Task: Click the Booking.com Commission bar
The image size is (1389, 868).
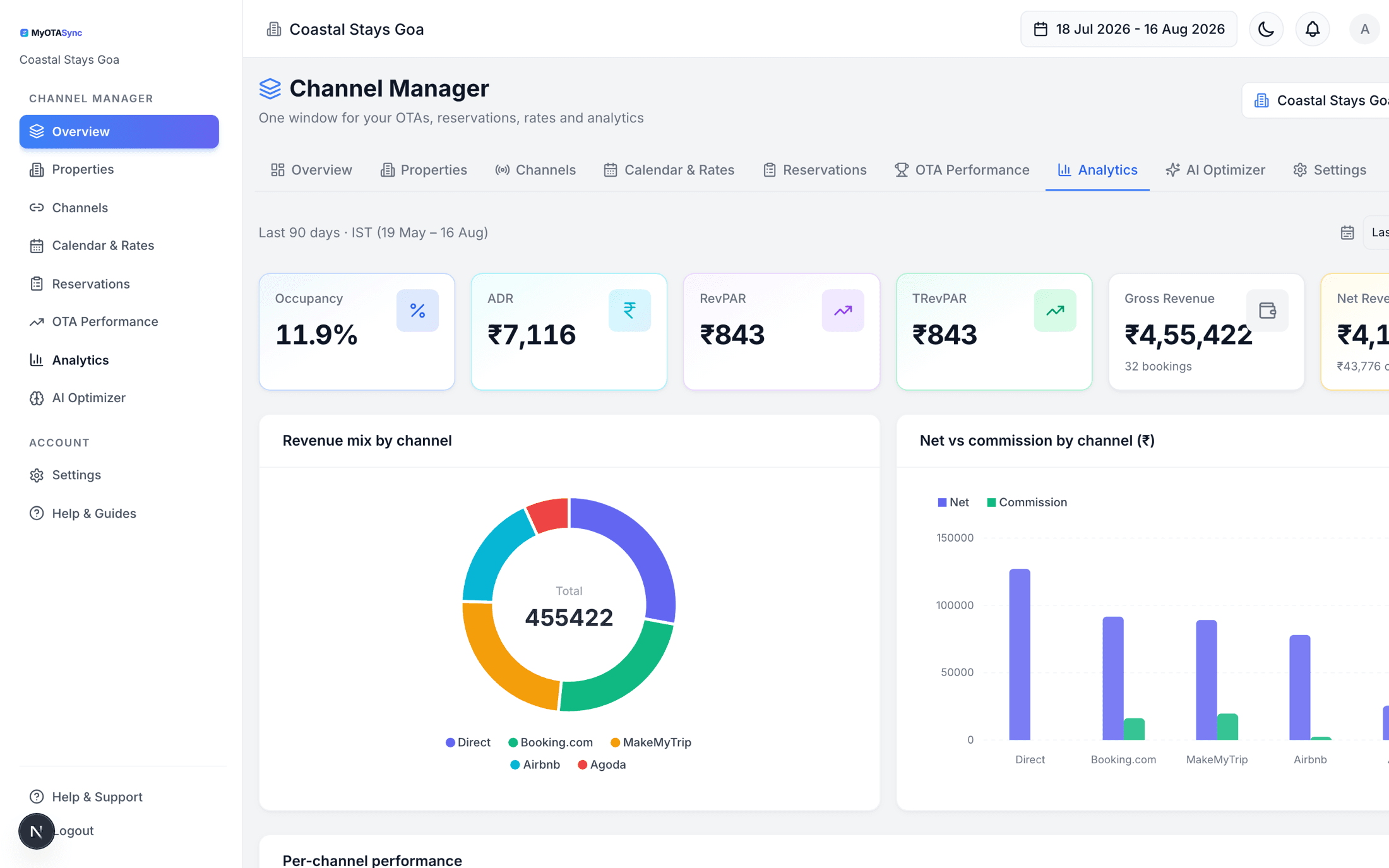Action: click(x=1134, y=729)
